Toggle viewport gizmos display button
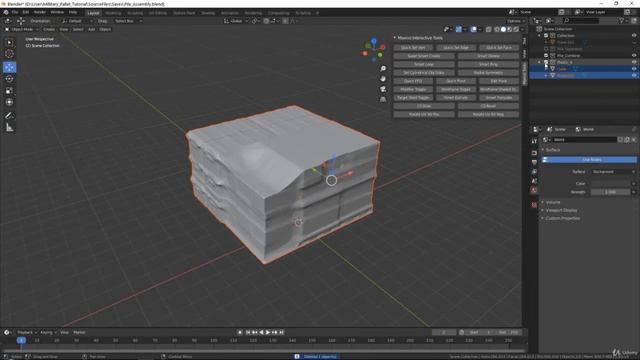This screenshot has height=360, width=640. coord(459,29)
